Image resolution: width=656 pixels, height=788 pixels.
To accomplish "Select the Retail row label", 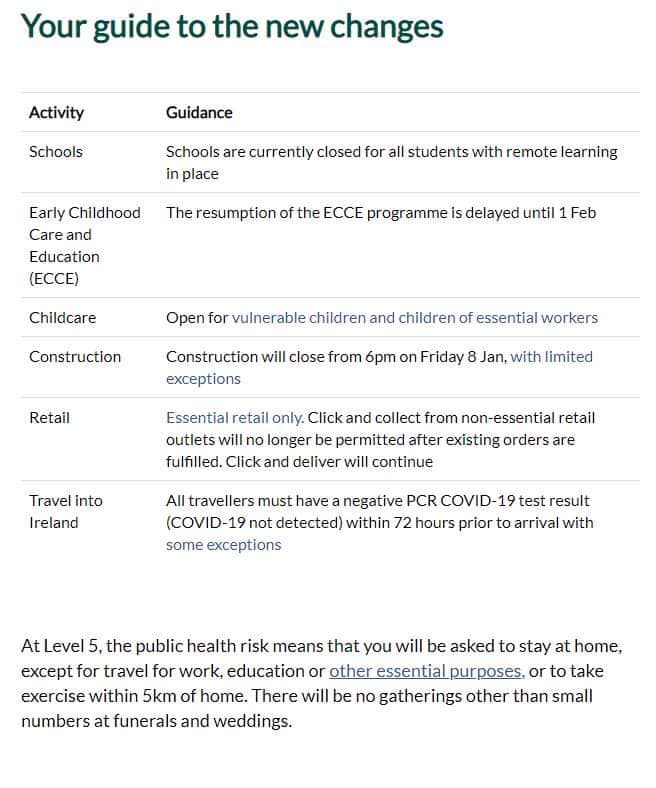I will point(49,418).
